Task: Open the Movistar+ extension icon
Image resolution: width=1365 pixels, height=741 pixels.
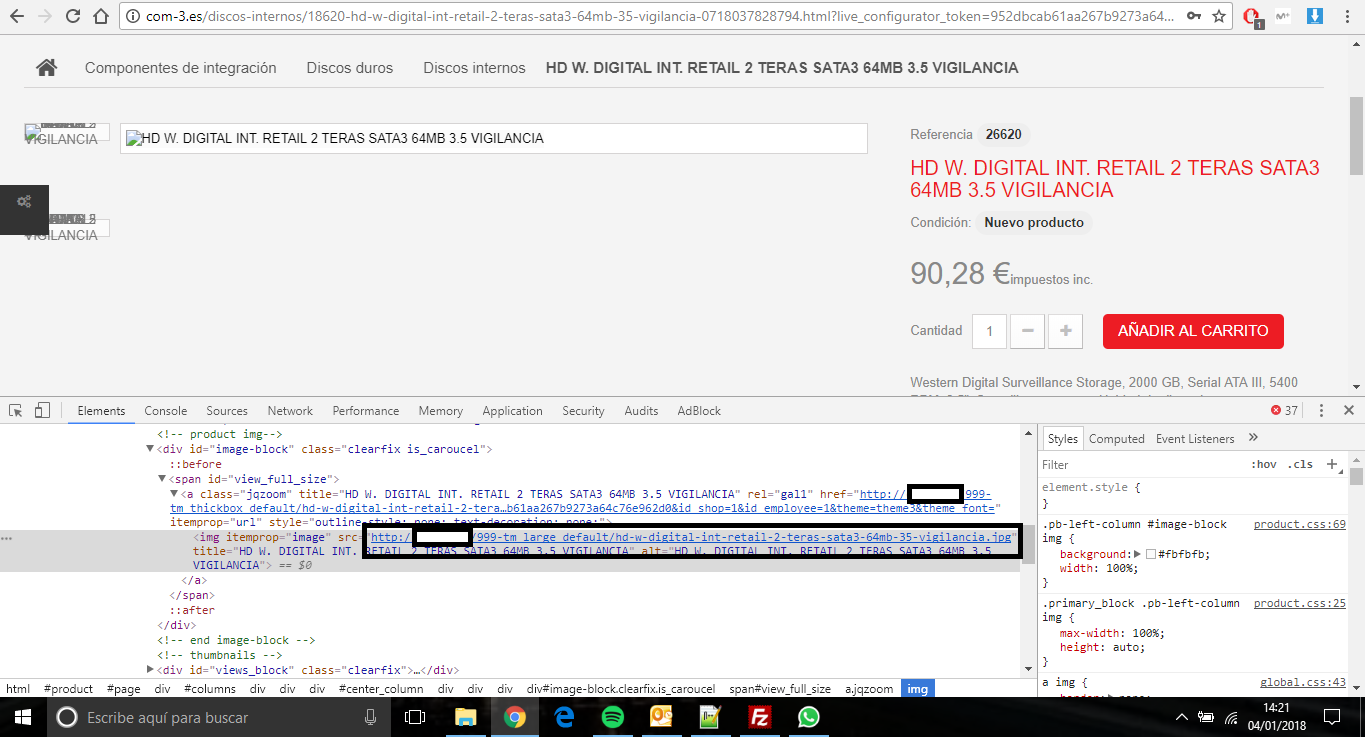Action: coord(1283,16)
